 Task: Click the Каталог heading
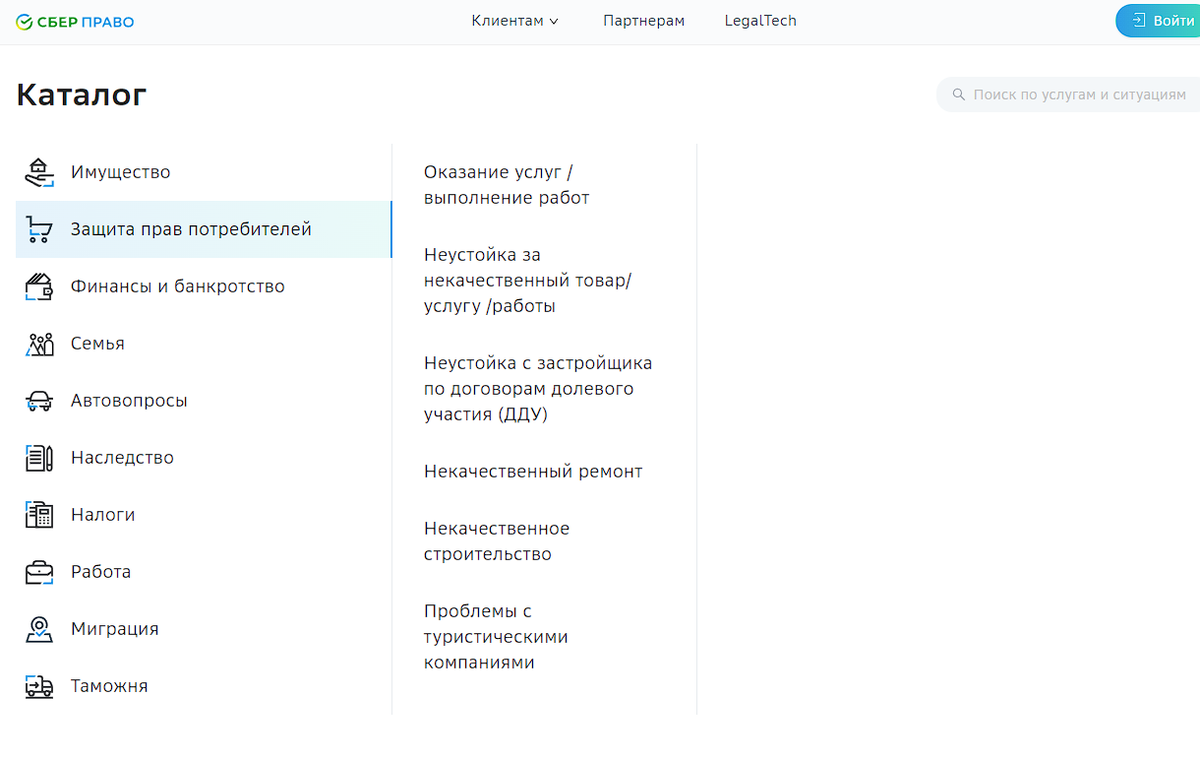tap(82, 95)
